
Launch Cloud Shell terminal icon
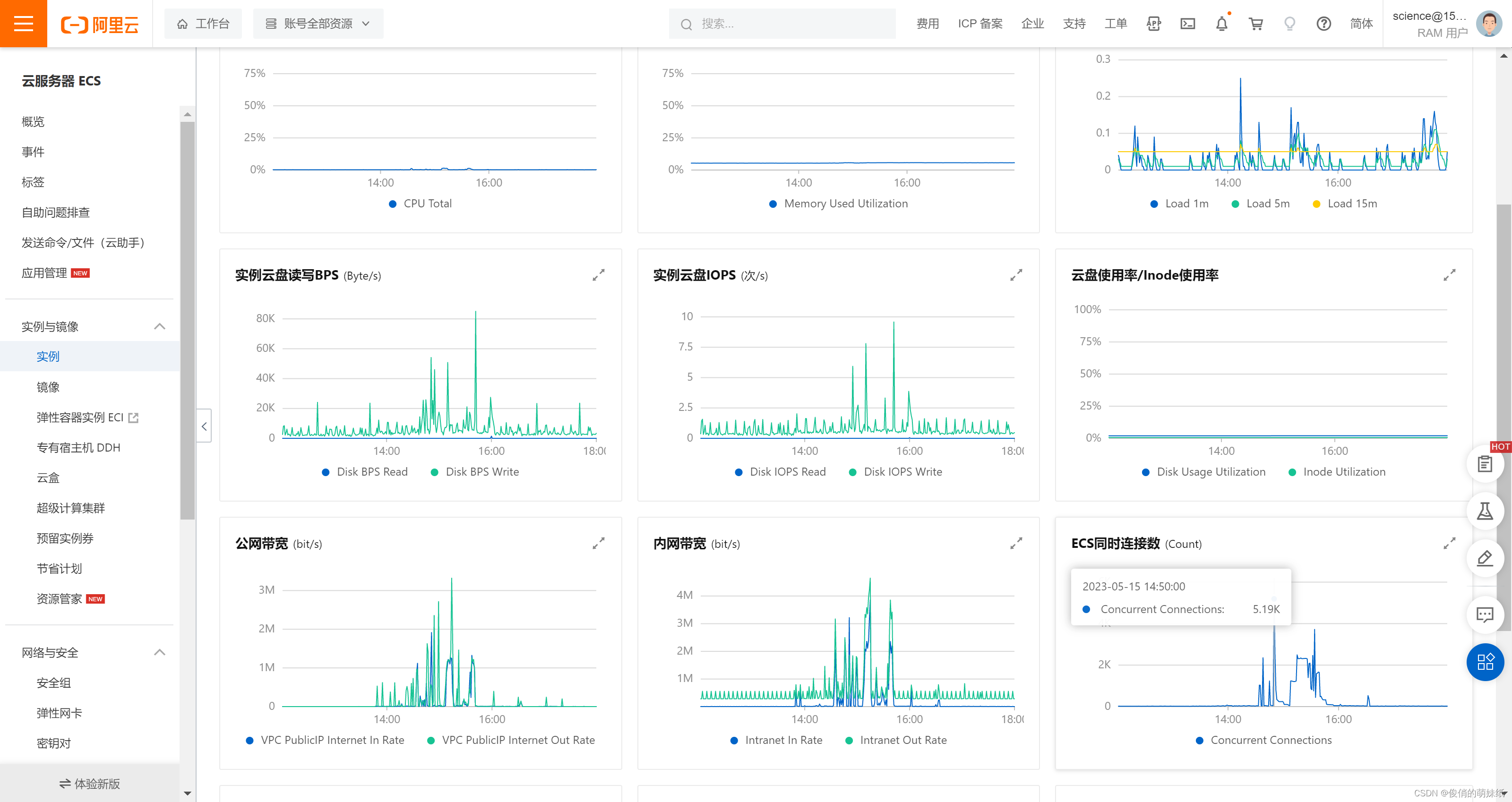coord(1187,24)
